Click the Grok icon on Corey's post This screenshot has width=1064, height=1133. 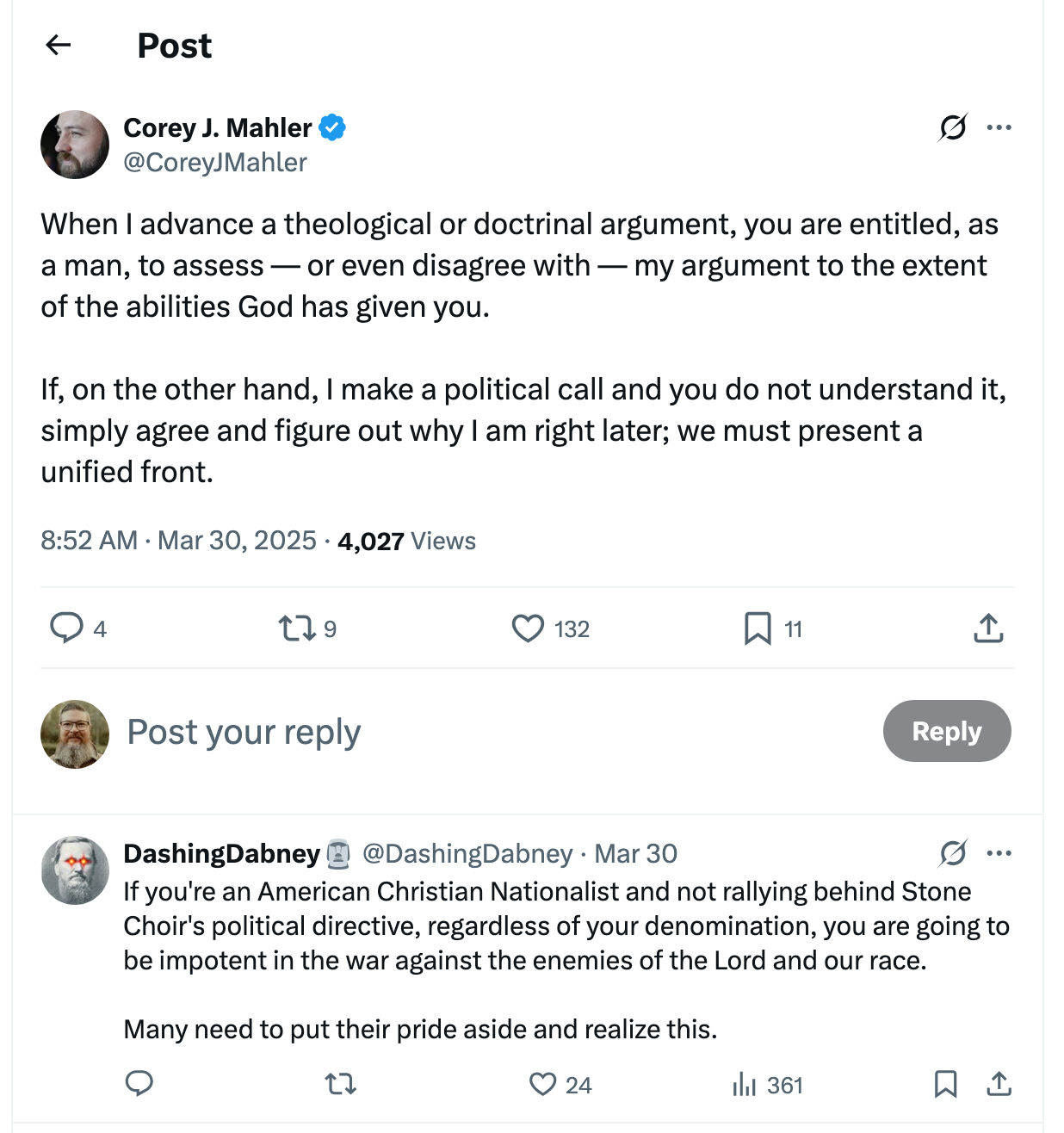click(953, 127)
